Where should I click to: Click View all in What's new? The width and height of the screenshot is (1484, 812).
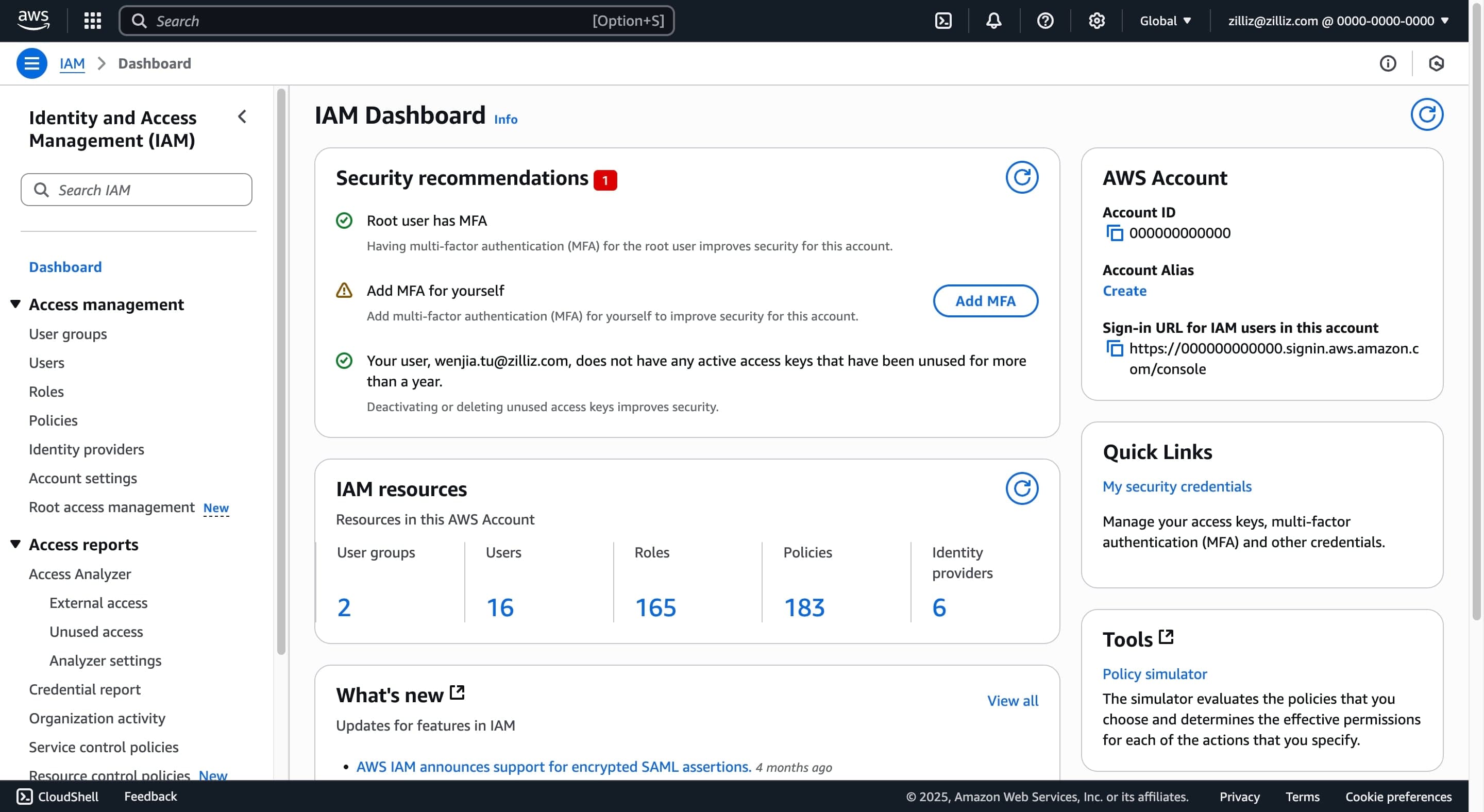1013,701
